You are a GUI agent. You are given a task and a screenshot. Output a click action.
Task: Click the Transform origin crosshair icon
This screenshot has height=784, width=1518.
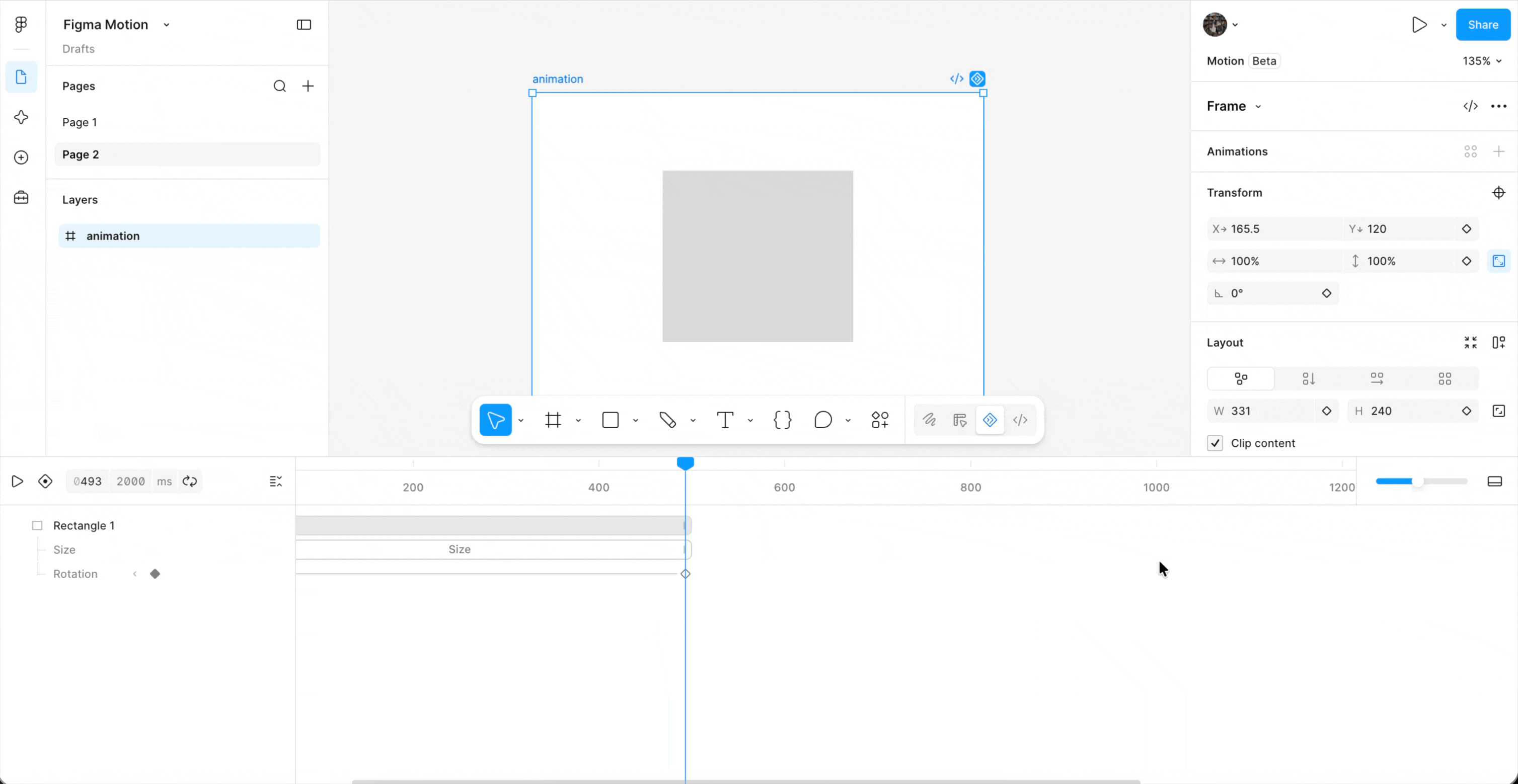(x=1499, y=193)
